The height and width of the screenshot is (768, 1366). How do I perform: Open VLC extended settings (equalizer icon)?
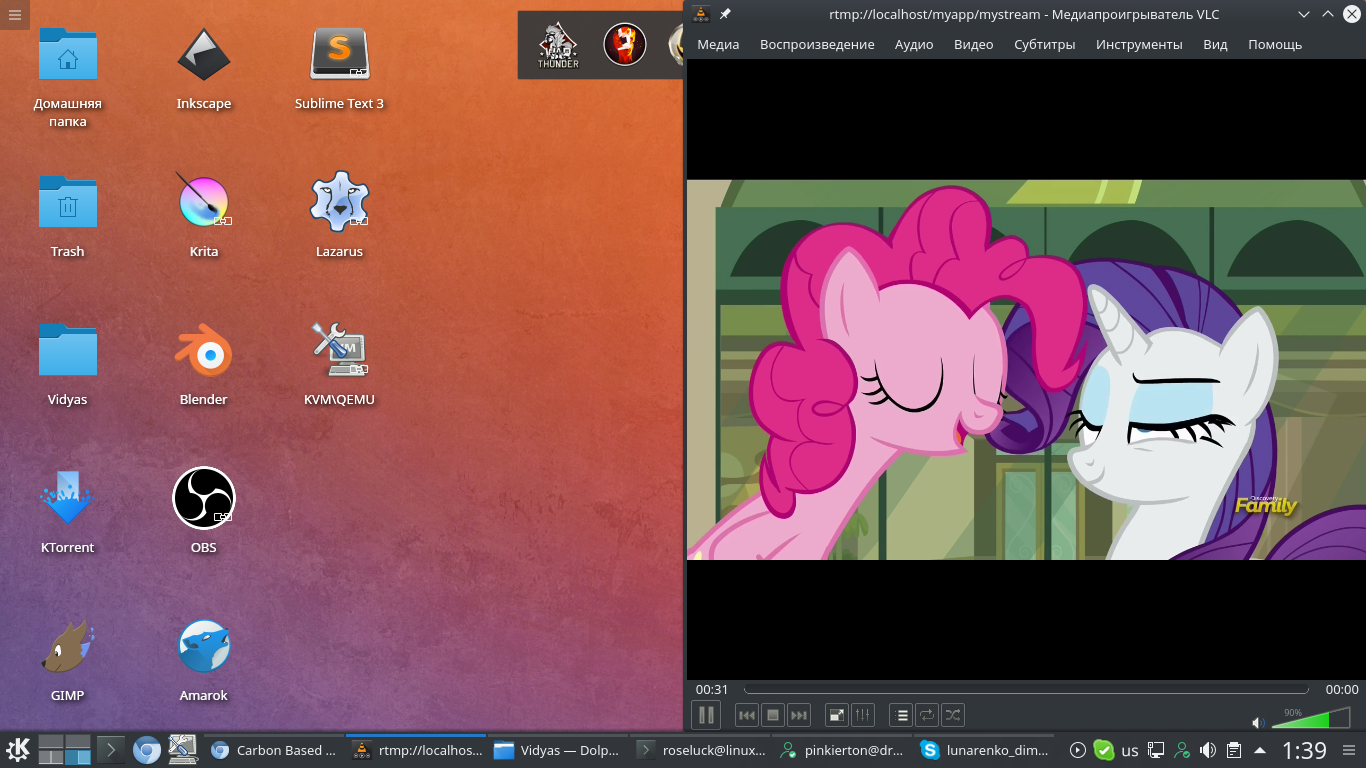(862, 715)
